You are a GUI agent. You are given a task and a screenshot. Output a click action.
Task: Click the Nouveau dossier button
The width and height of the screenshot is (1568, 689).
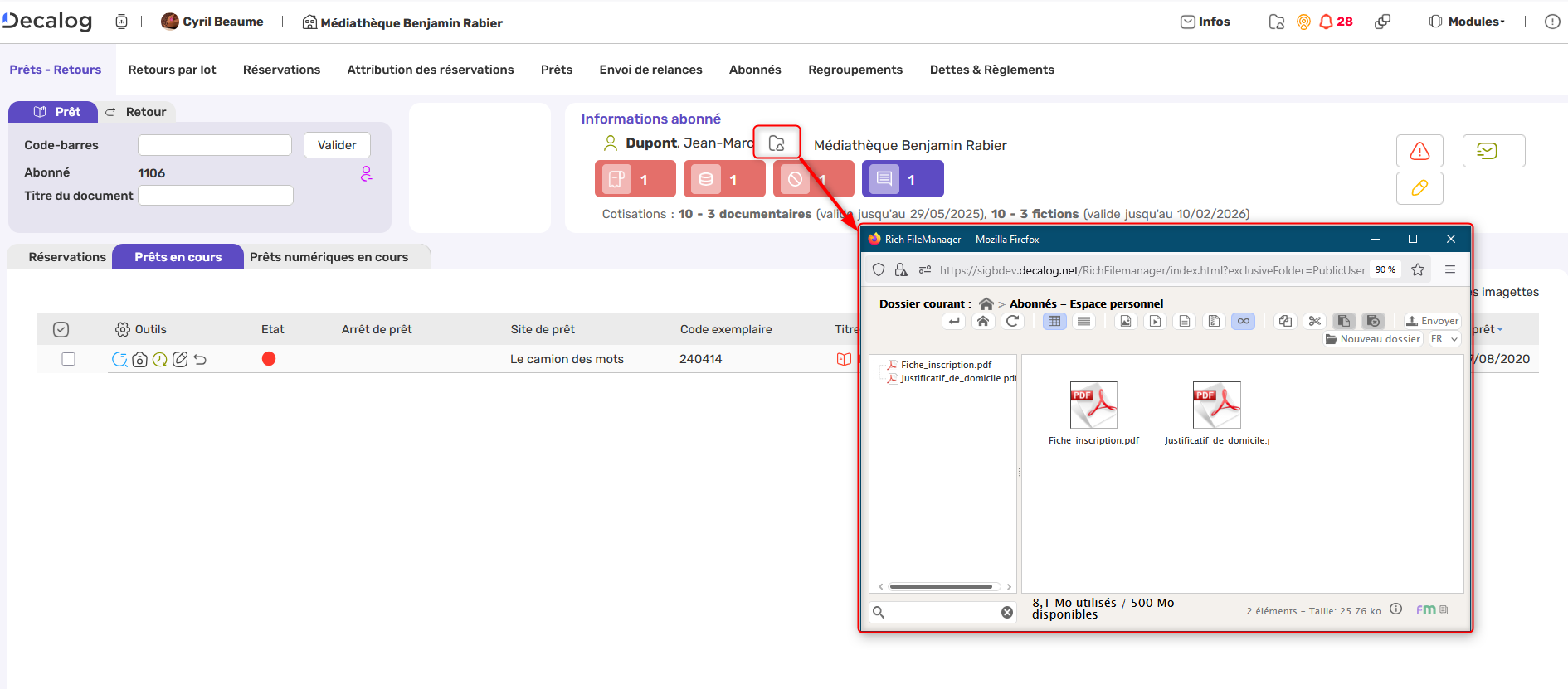(1373, 339)
